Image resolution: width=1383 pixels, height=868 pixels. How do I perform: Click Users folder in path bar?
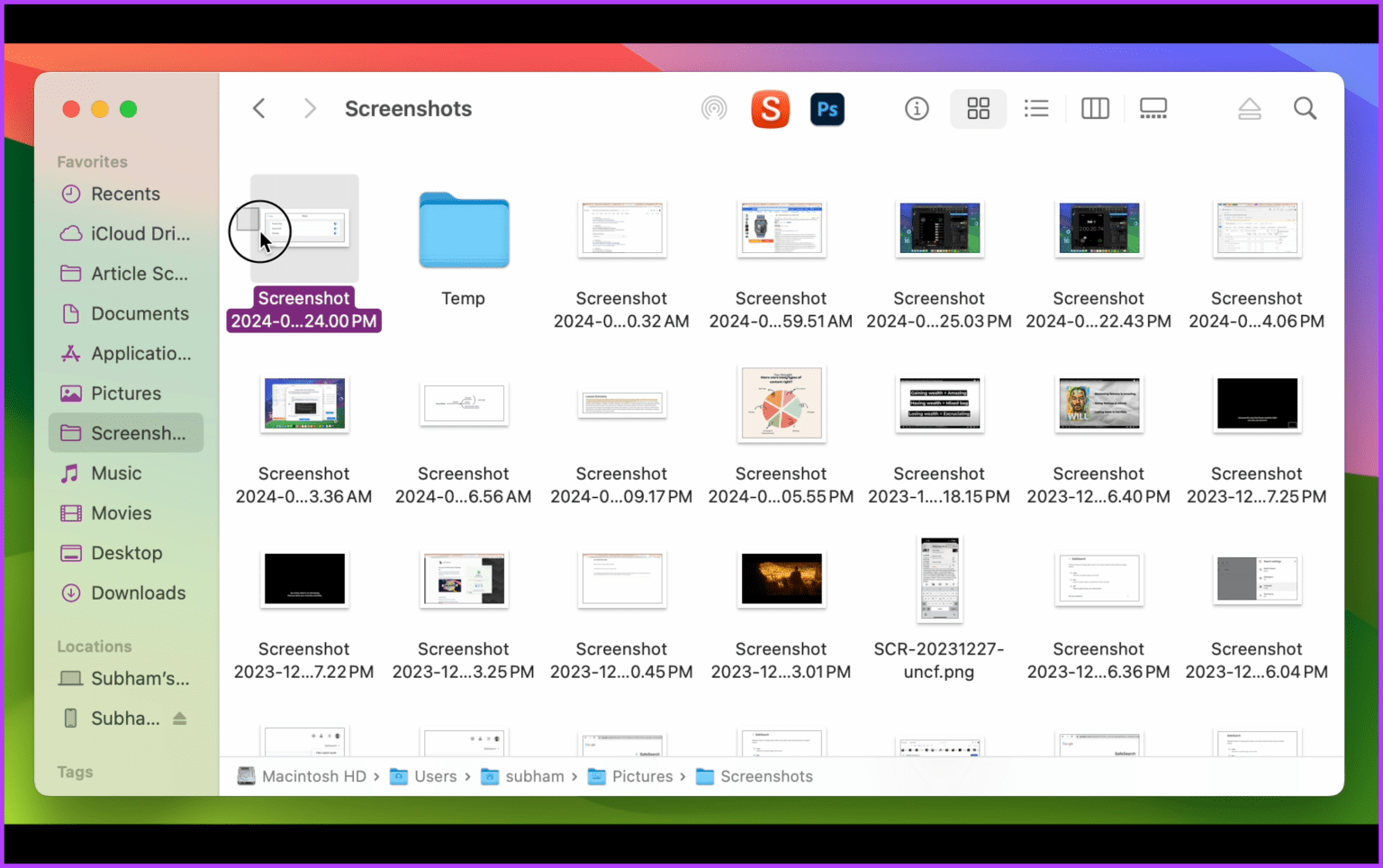point(435,776)
